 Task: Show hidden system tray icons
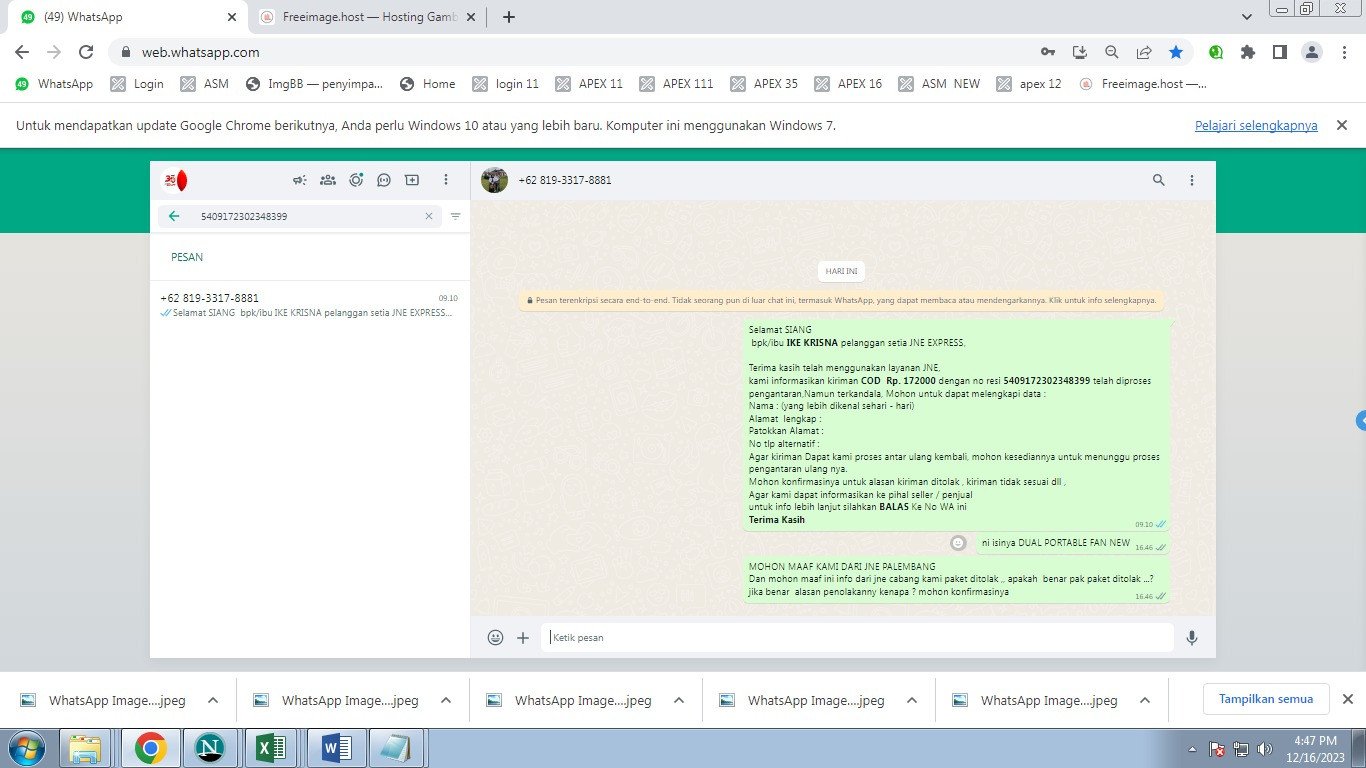click(x=1192, y=748)
